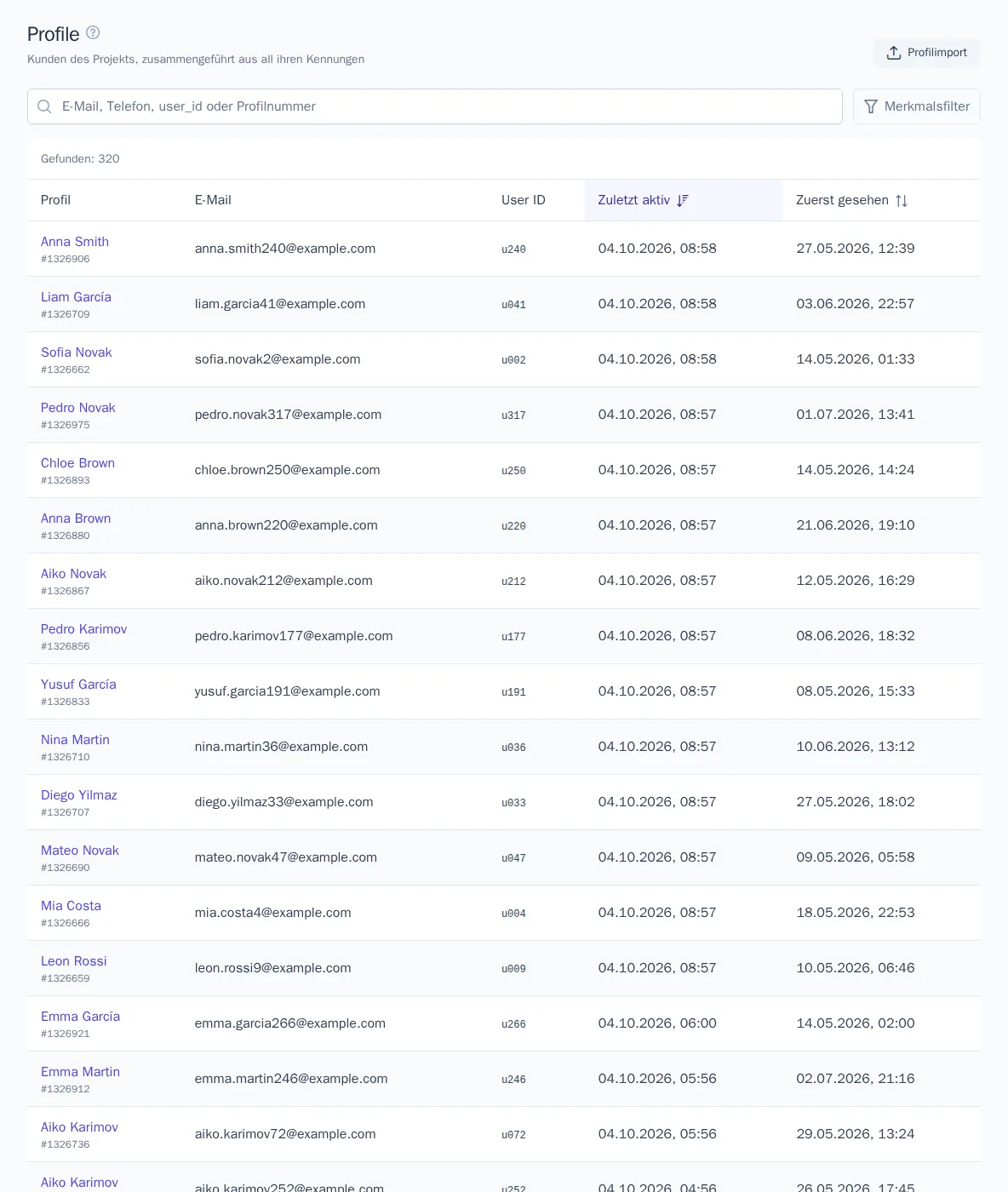Select the Chloe Brown profile link
Image resolution: width=1008 pixels, height=1192 pixels.
pos(77,463)
